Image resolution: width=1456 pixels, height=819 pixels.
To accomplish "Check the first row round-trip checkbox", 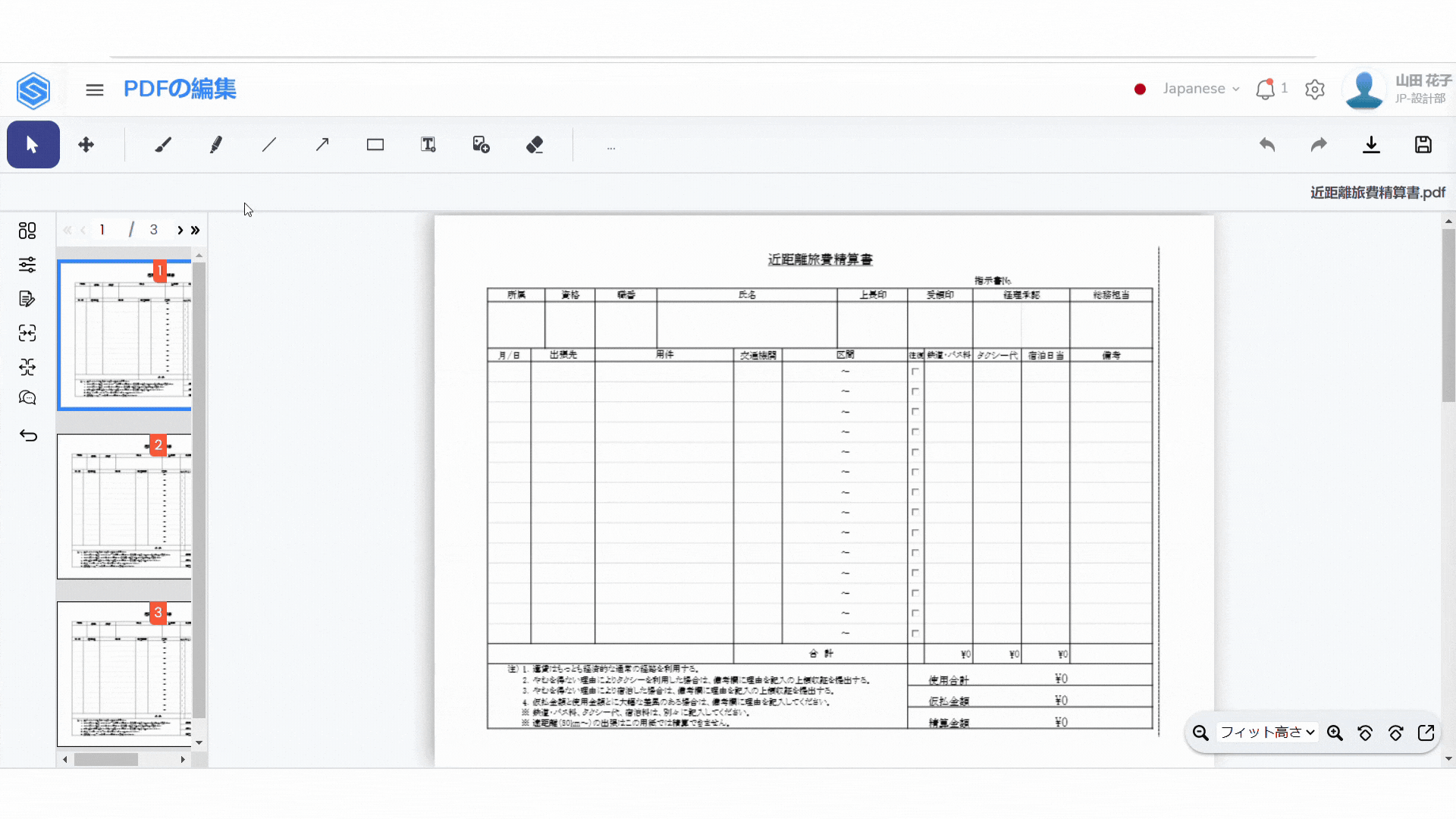I will 915,372.
